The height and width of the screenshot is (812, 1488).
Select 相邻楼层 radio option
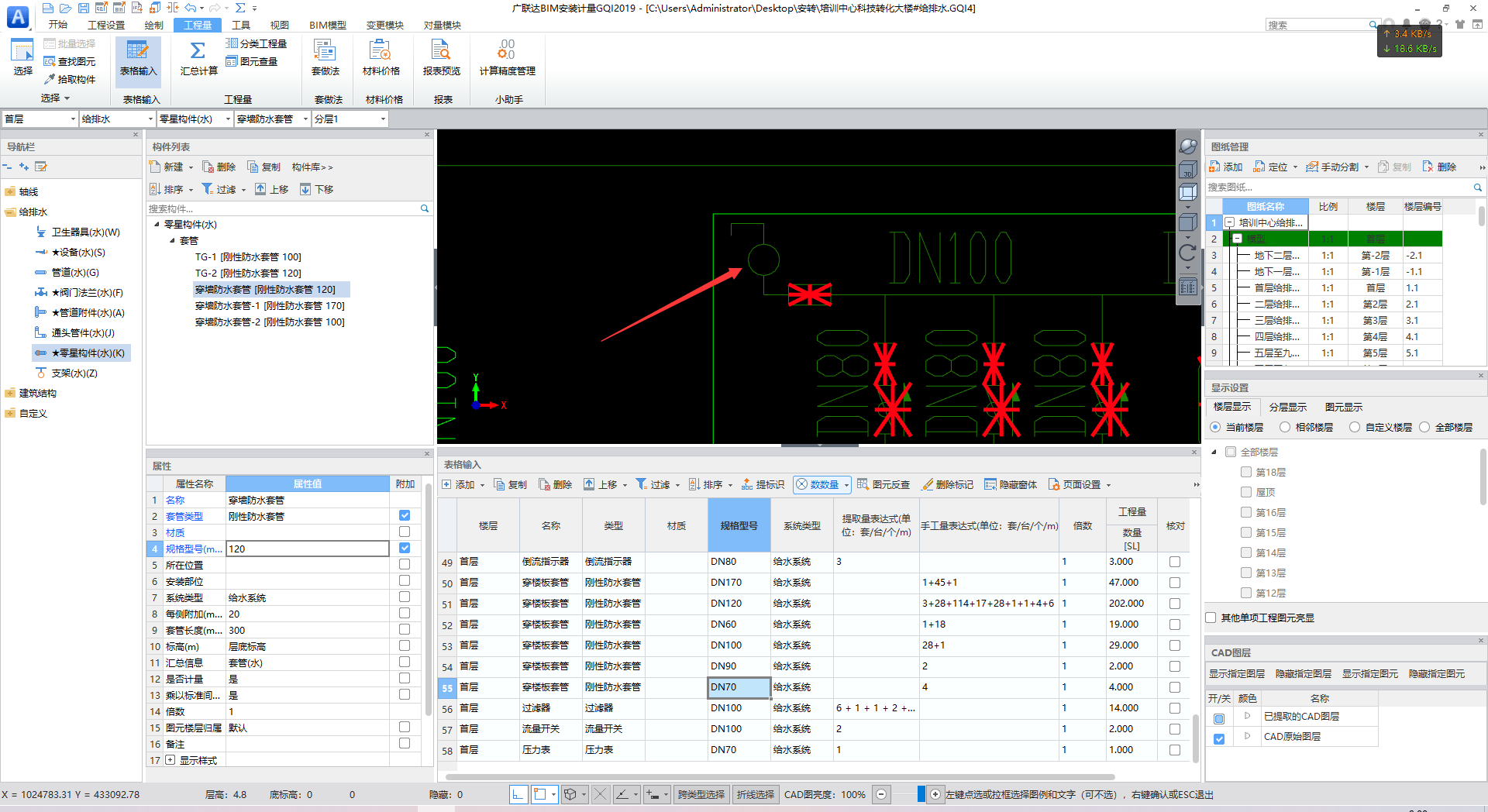click(1285, 427)
